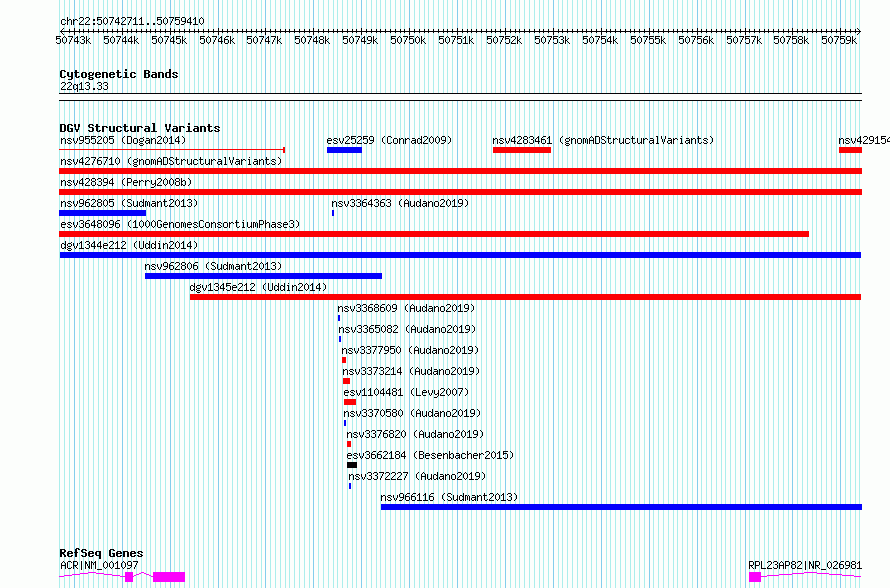Click the 50750k ruler position
This screenshot has width=890, height=588.
tap(408, 40)
